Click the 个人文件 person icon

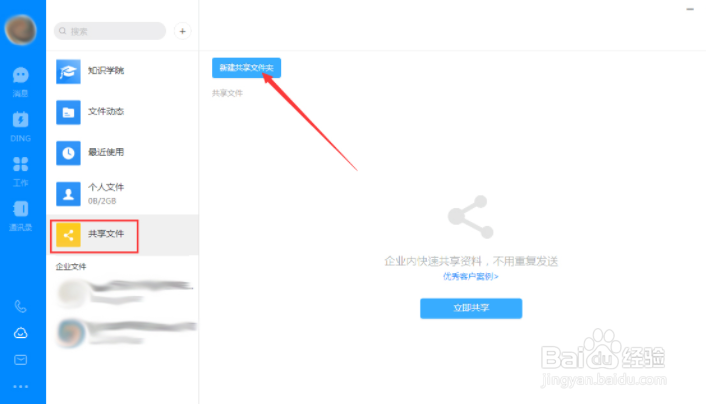(68, 194)
